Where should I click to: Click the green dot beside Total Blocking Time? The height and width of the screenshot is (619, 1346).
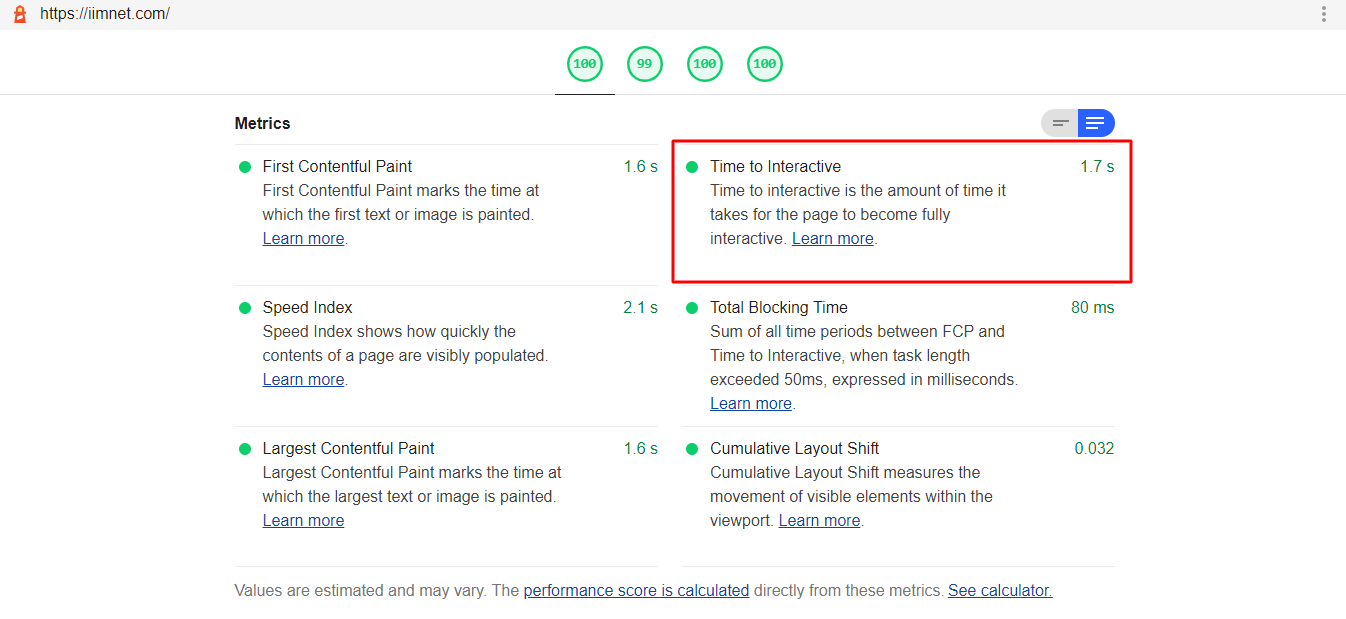pos(692,308)
